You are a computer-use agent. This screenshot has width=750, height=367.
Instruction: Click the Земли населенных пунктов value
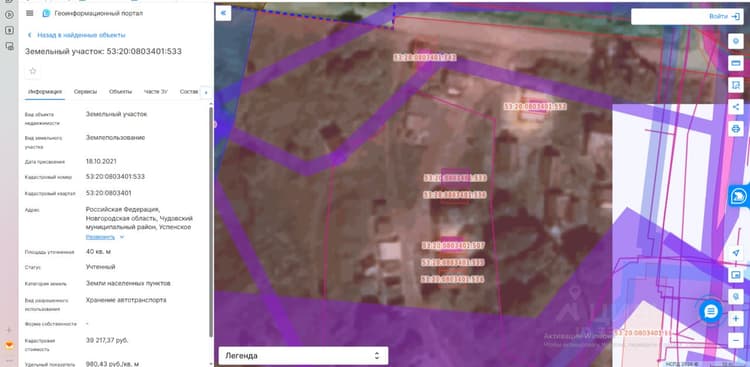tap(128, 283)
